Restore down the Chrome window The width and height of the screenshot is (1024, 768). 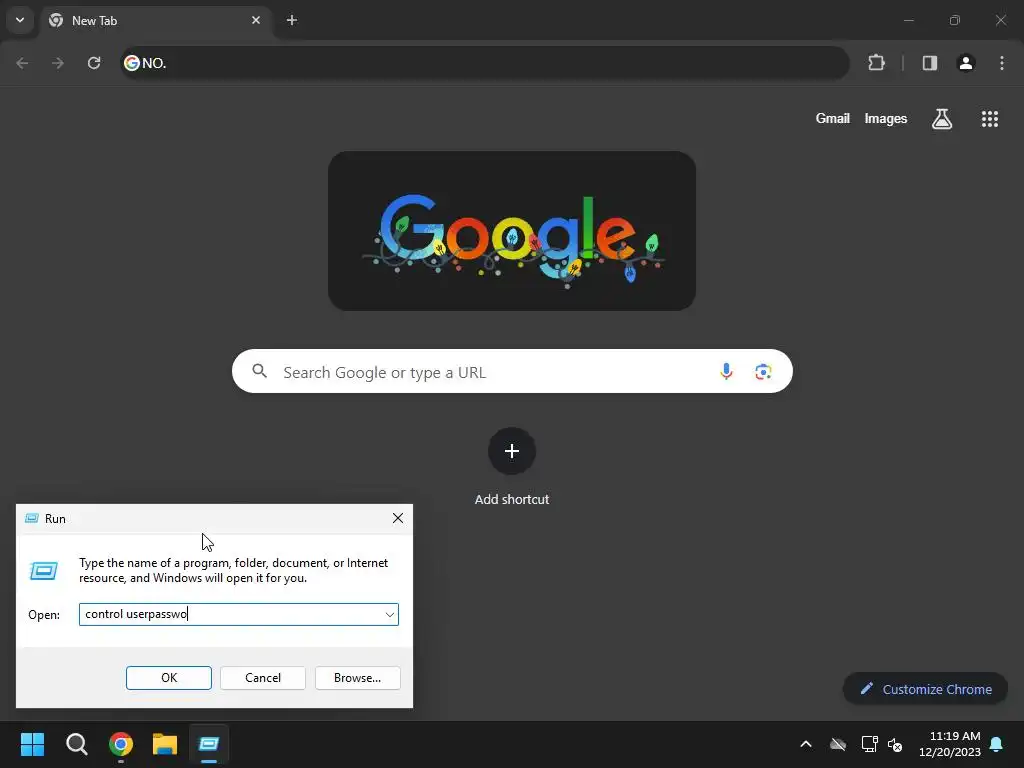[x=955, y=20]
